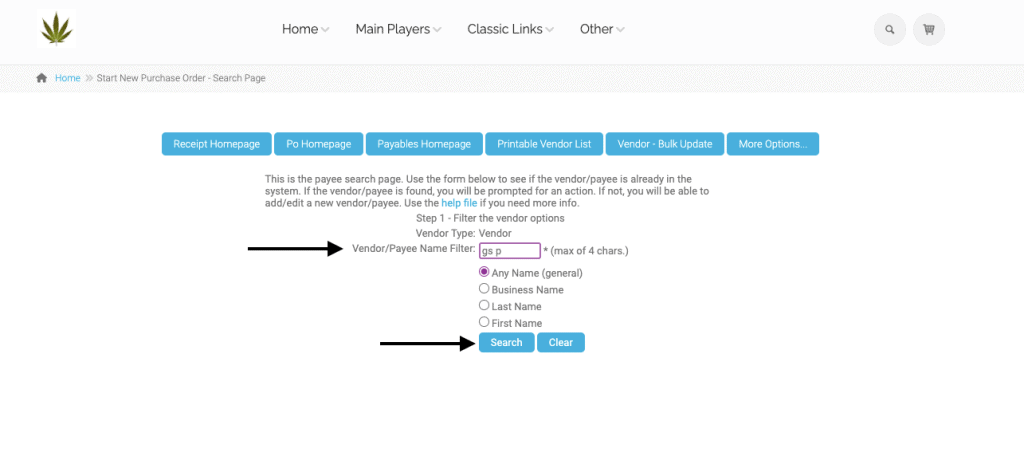
Task: Focus the Vendor/Payee Name Filter field
Action: (x=509, y=251)
